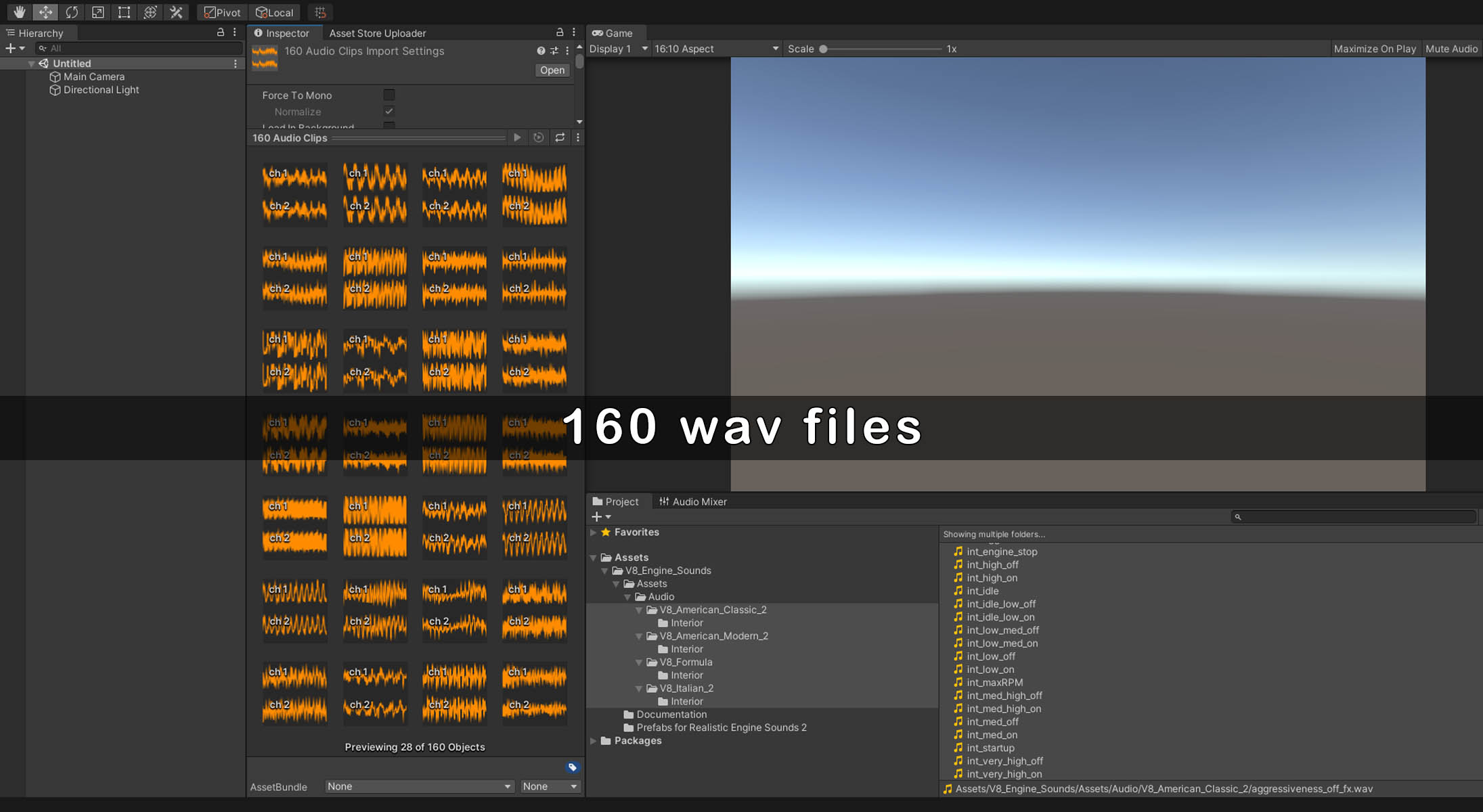Click the audio preview play button
The image size is (1483, 812).
(x=517, y=137)
